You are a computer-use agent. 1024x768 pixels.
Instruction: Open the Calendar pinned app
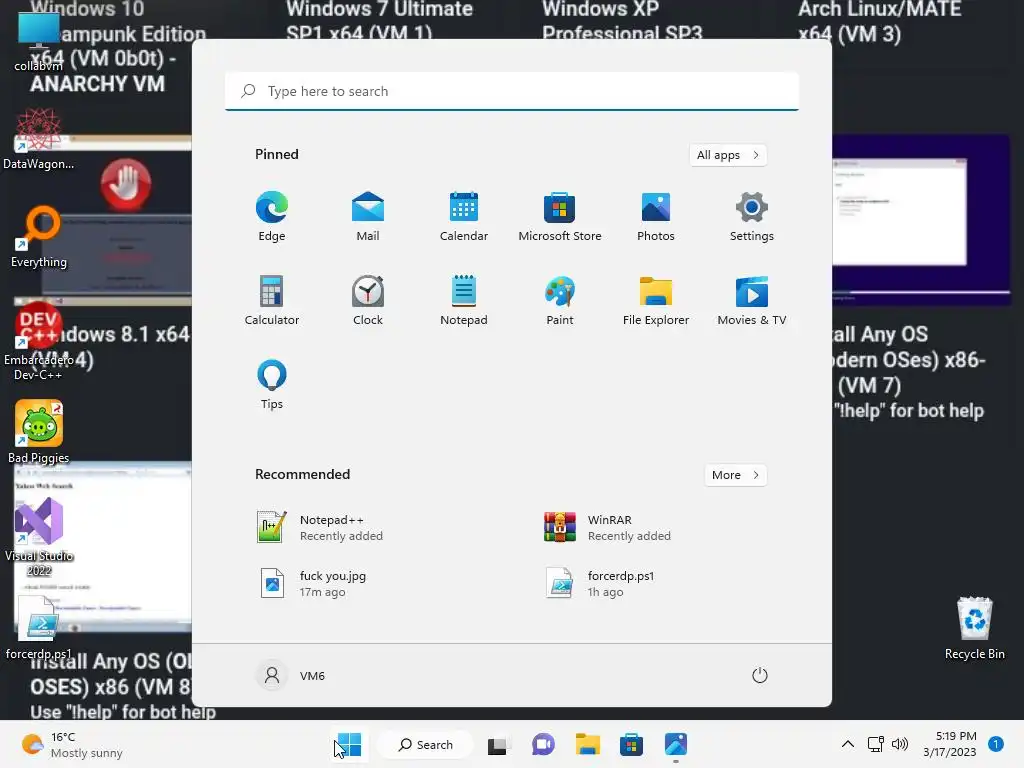(464, 216)
